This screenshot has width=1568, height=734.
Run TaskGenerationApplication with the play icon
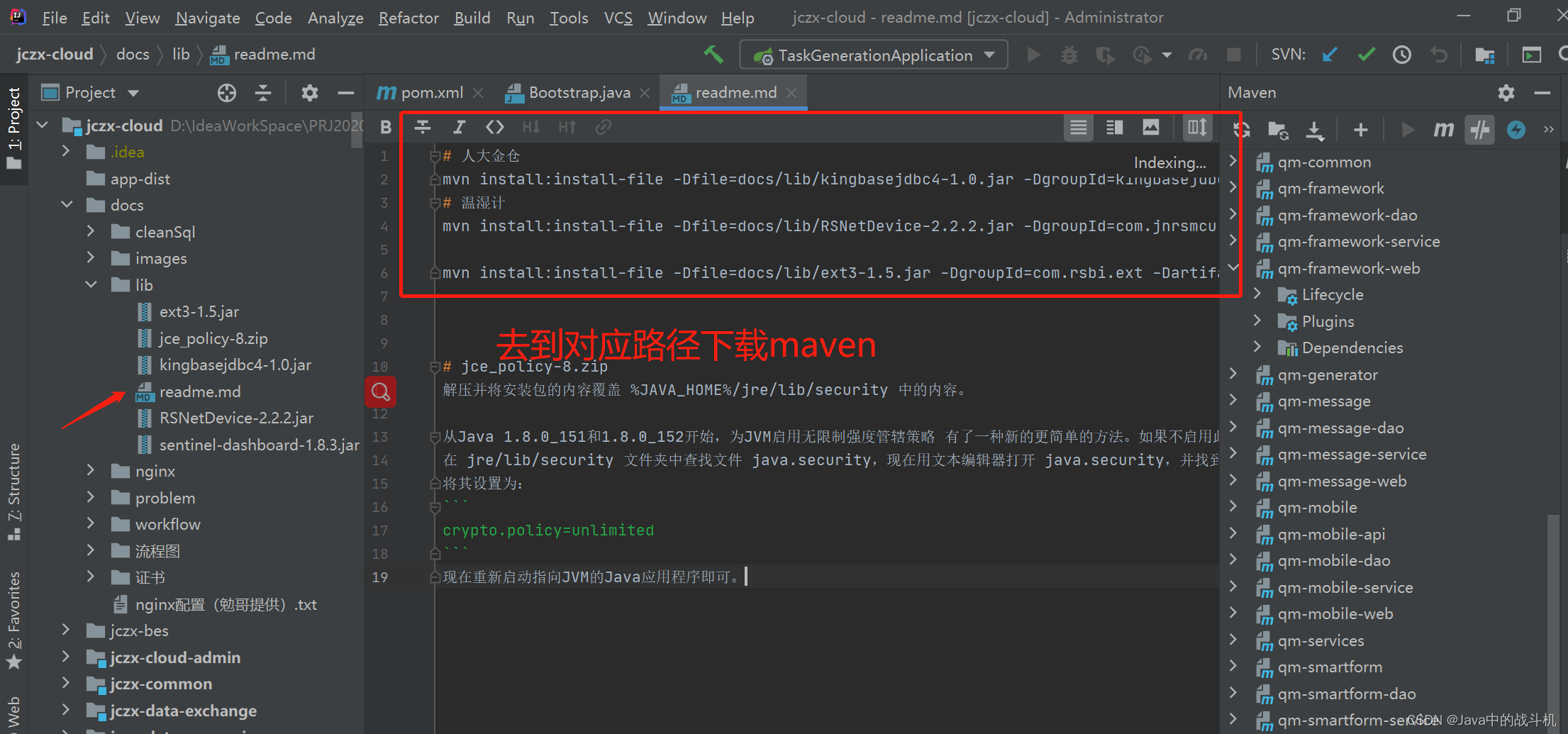pyautogui.click(x=1033, y=55)
